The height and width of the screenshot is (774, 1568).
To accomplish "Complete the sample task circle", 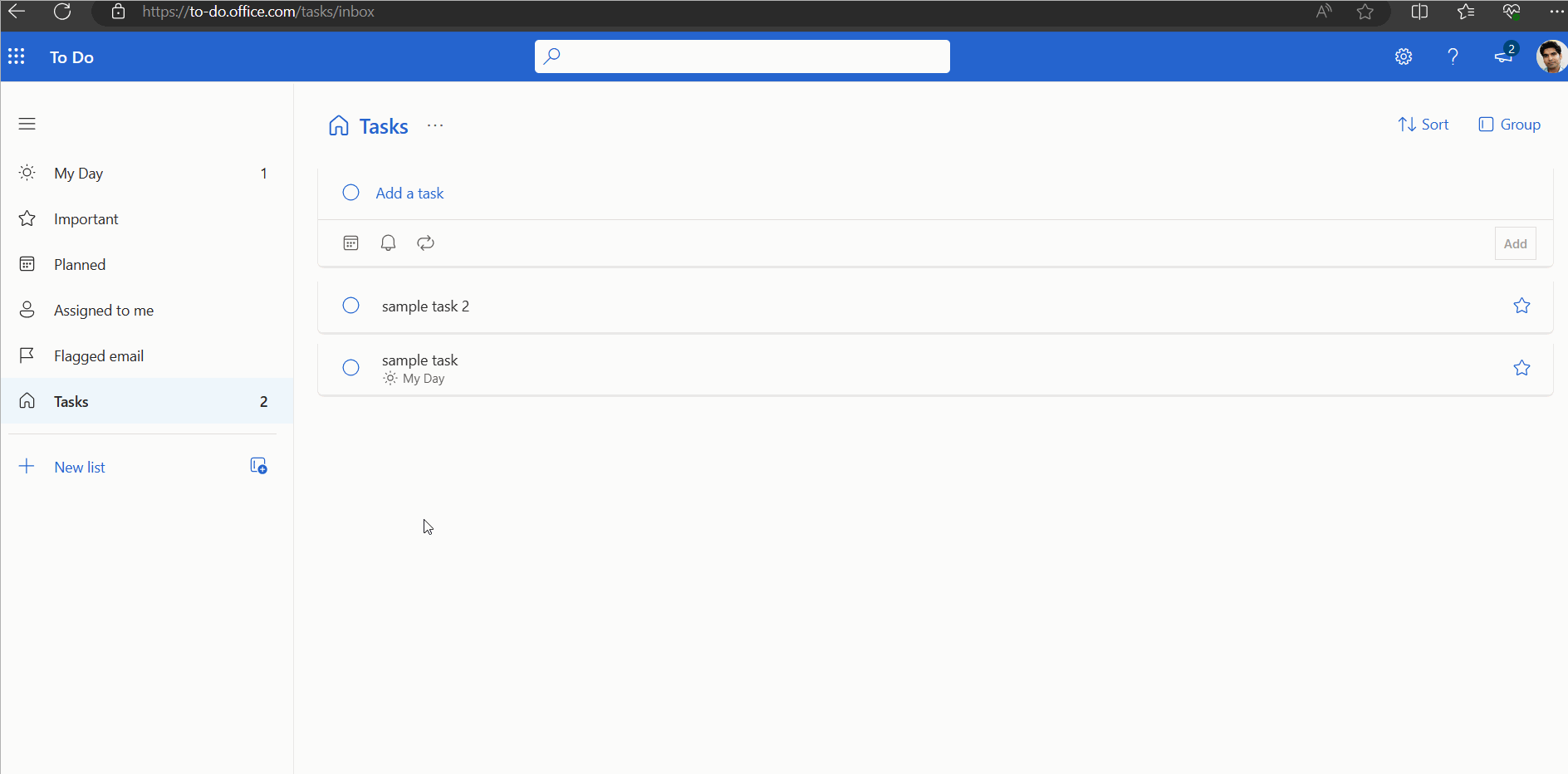I will pos(350,367).
